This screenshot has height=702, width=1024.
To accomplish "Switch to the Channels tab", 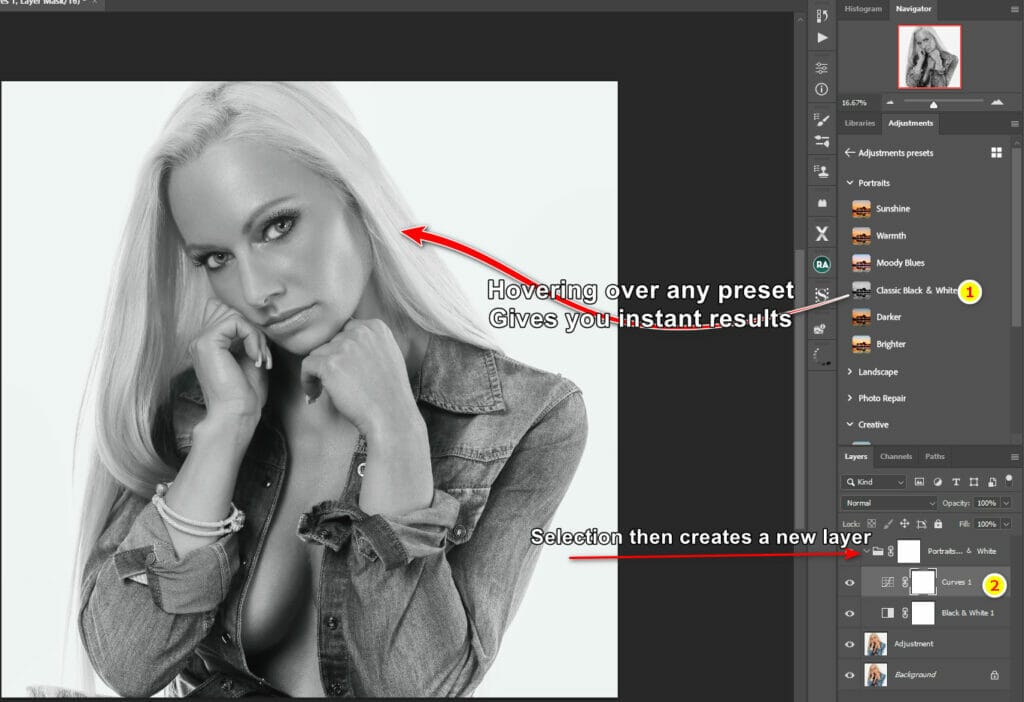I will (895, 456).
